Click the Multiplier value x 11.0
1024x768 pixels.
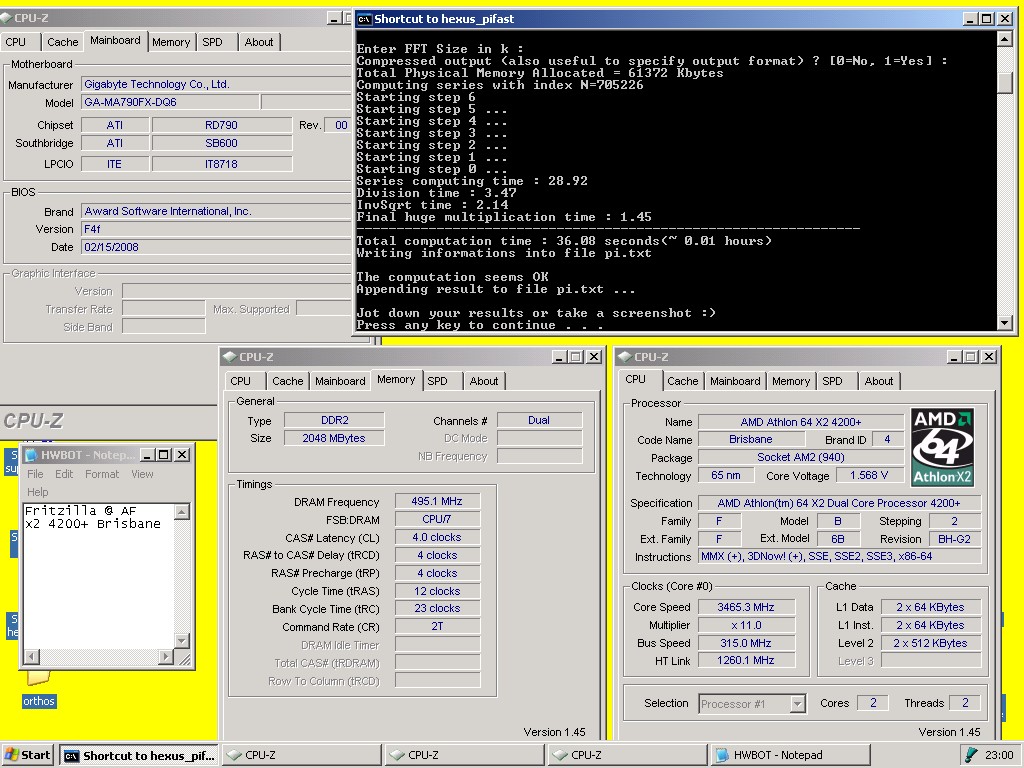(x=746, y=625)
